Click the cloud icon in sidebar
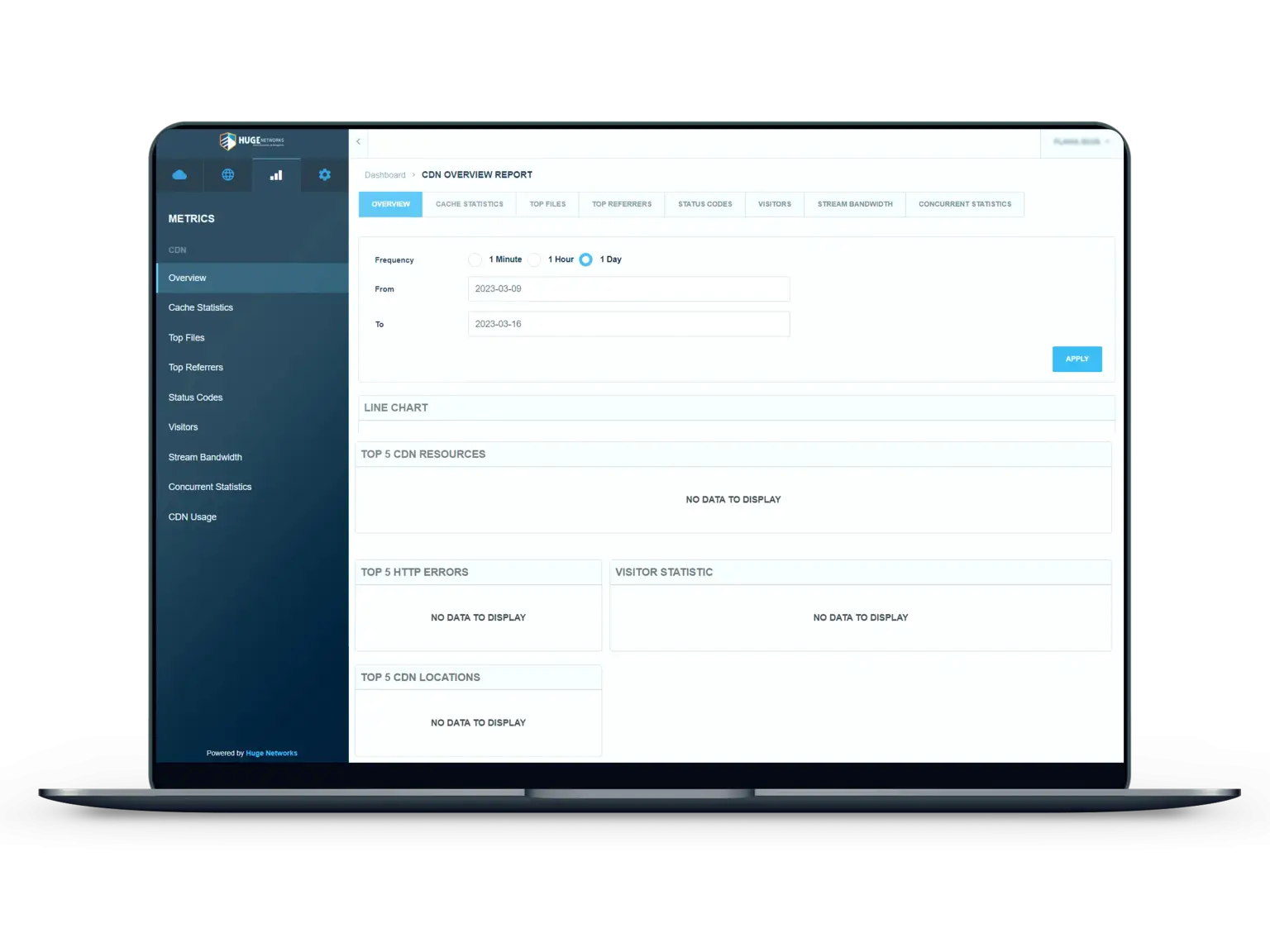 click(x=179, y=175)
